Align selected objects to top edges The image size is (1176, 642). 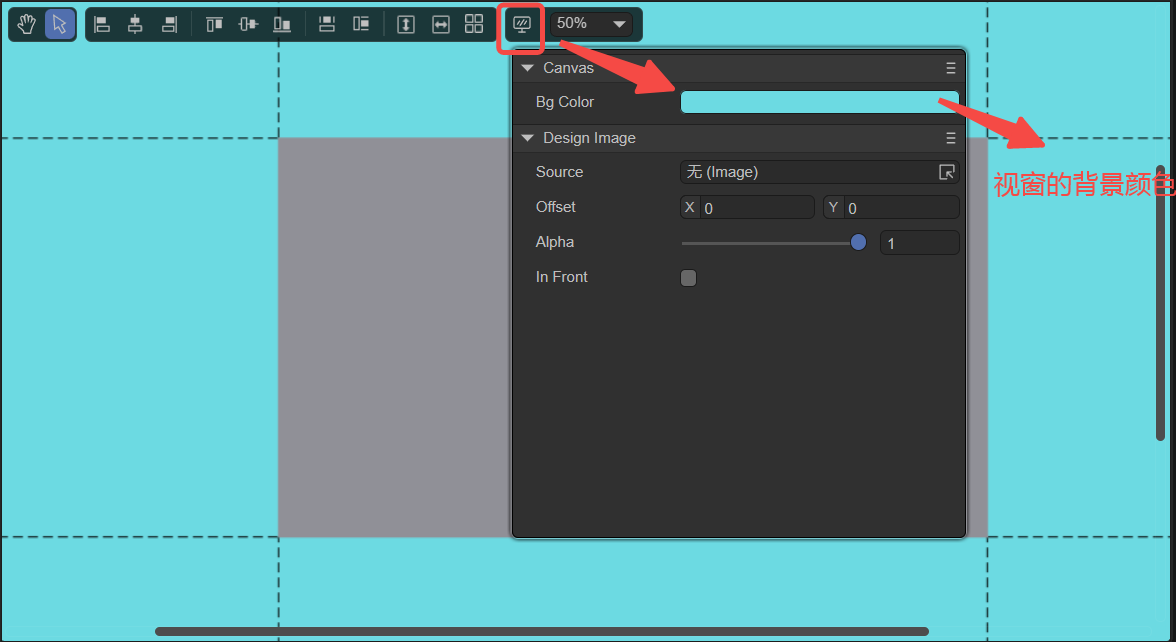click(214, 24)
